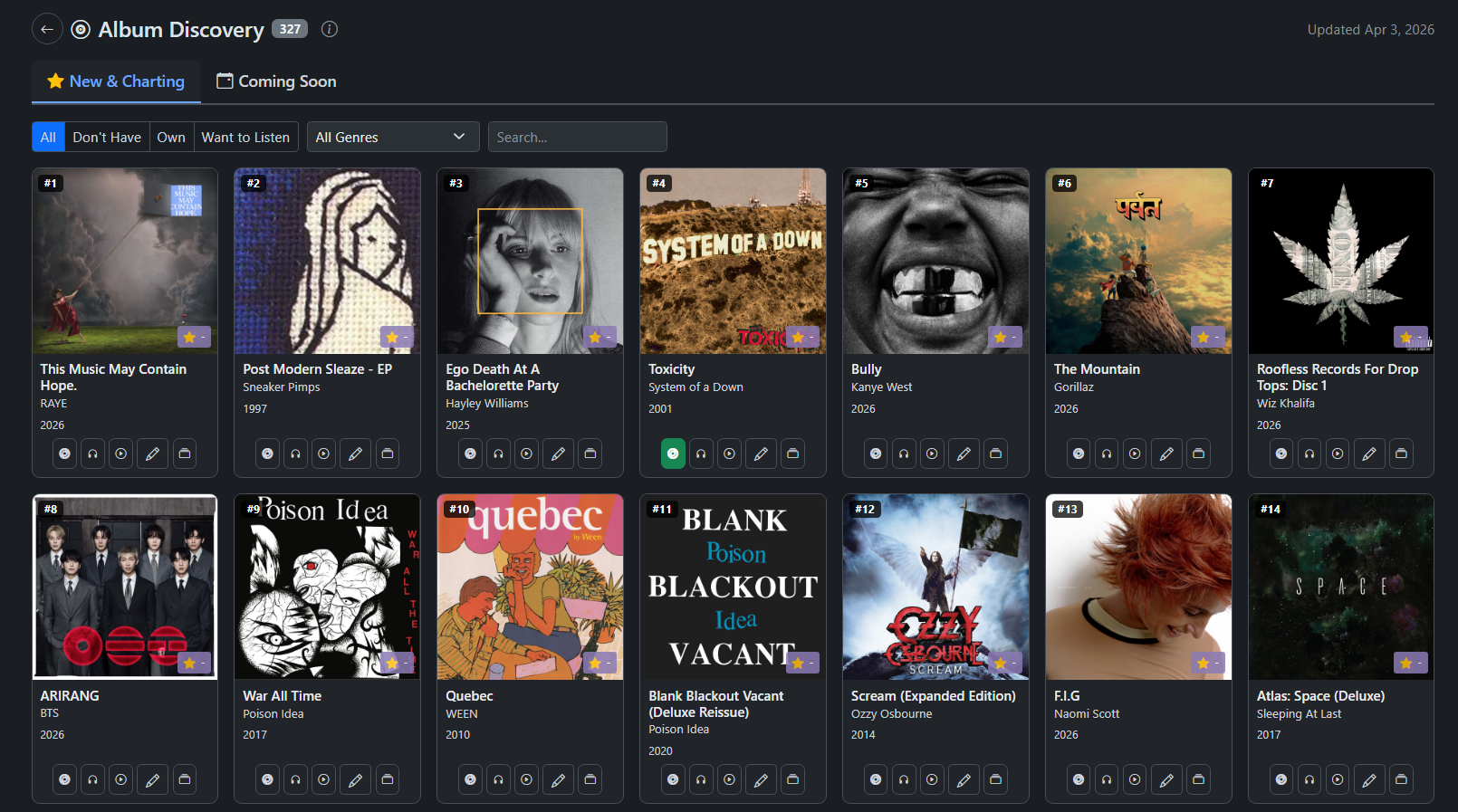
Task: Open the Coming Soon tab
Action: pos(276,81)
